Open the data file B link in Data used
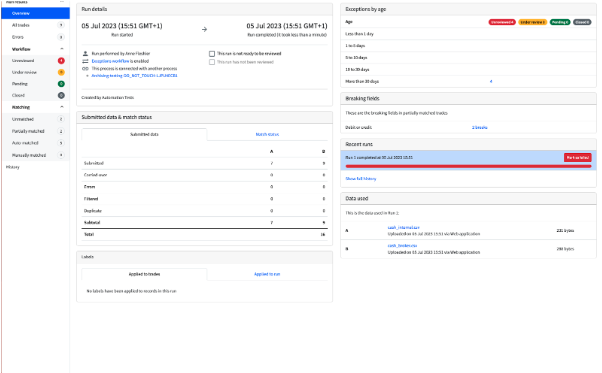This screenshot has width=602, height=373. click(402, 246)
